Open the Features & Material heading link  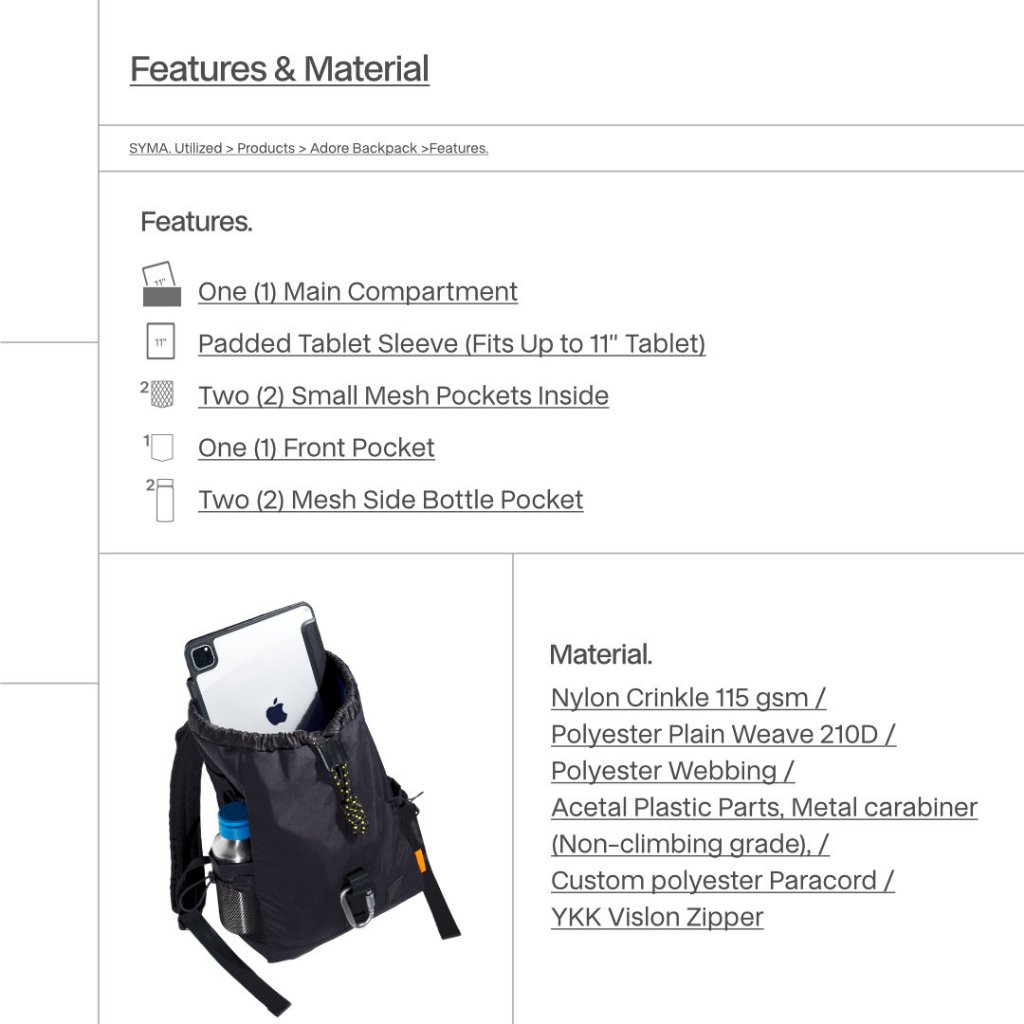279,69
